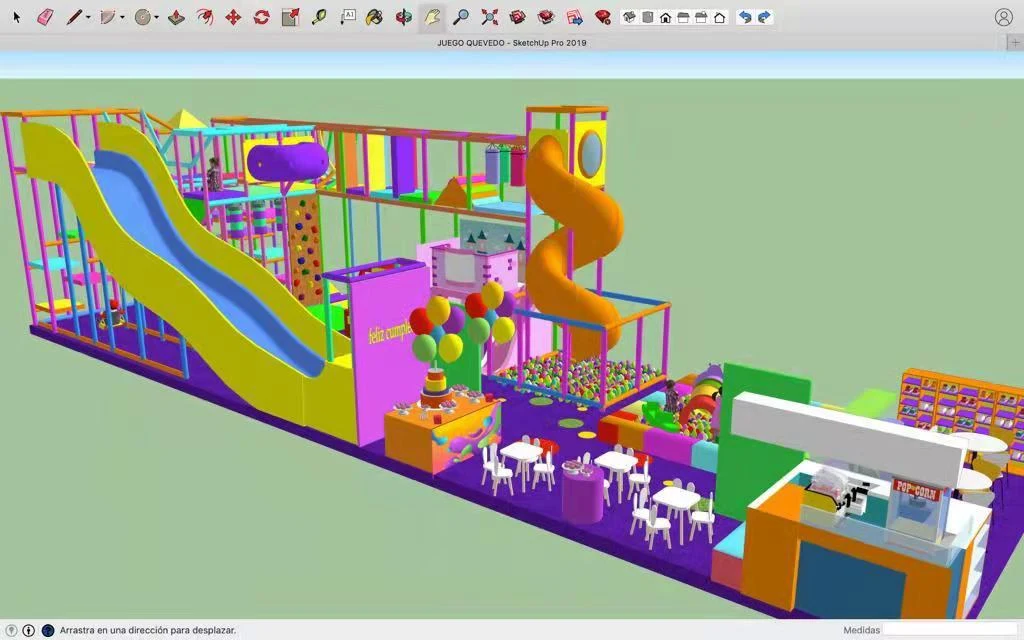Screen dimensions: 1024x640
Task: Select the Circle shape tool
Action: pyautogui.click(x=142, y=18)
